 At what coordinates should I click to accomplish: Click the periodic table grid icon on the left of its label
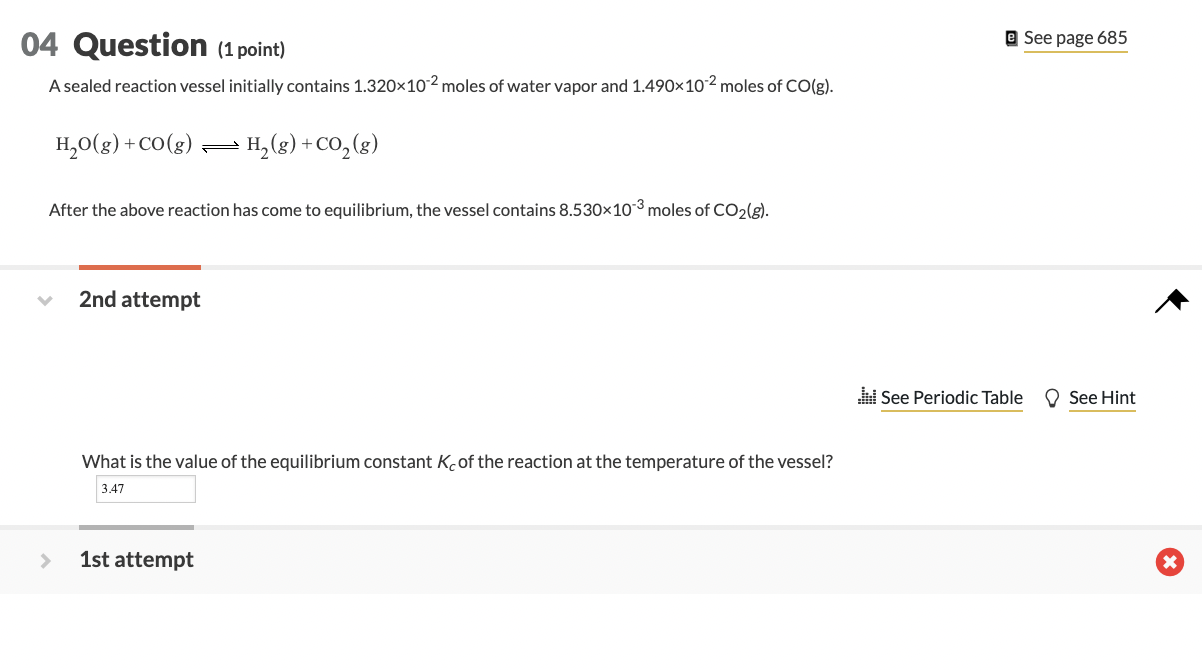[869, 397]
